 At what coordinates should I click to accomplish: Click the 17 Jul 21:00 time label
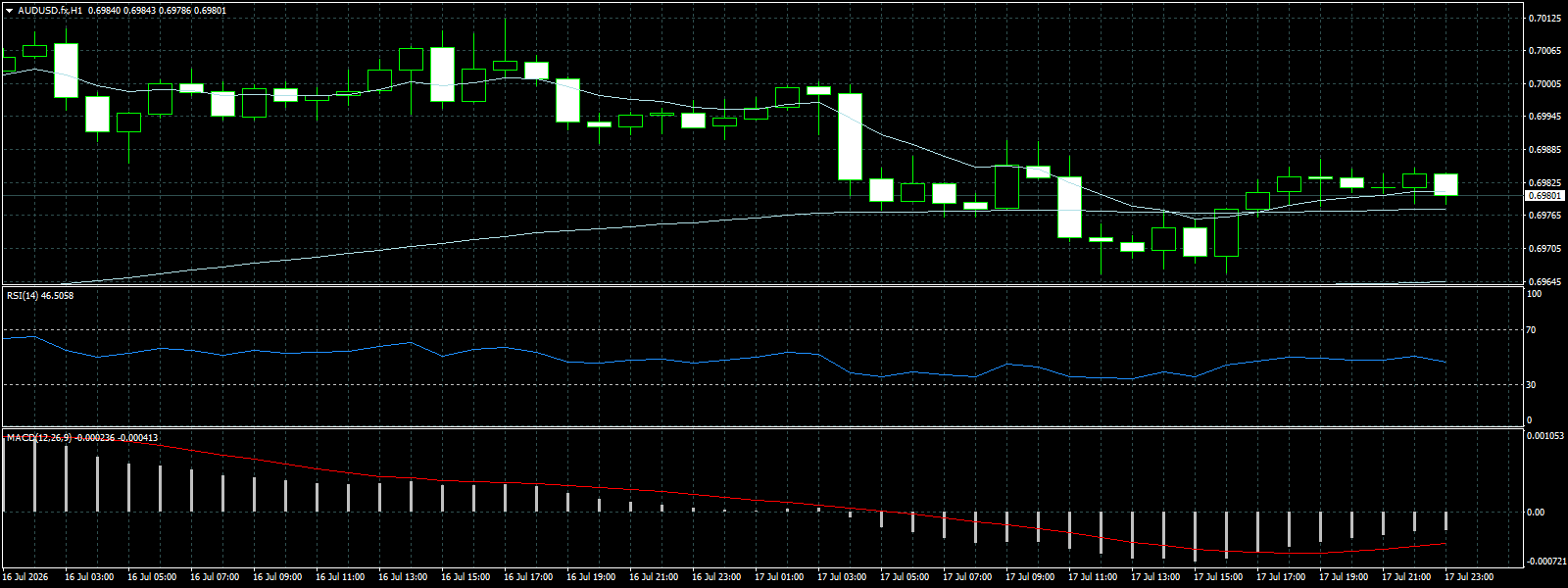1406,577
